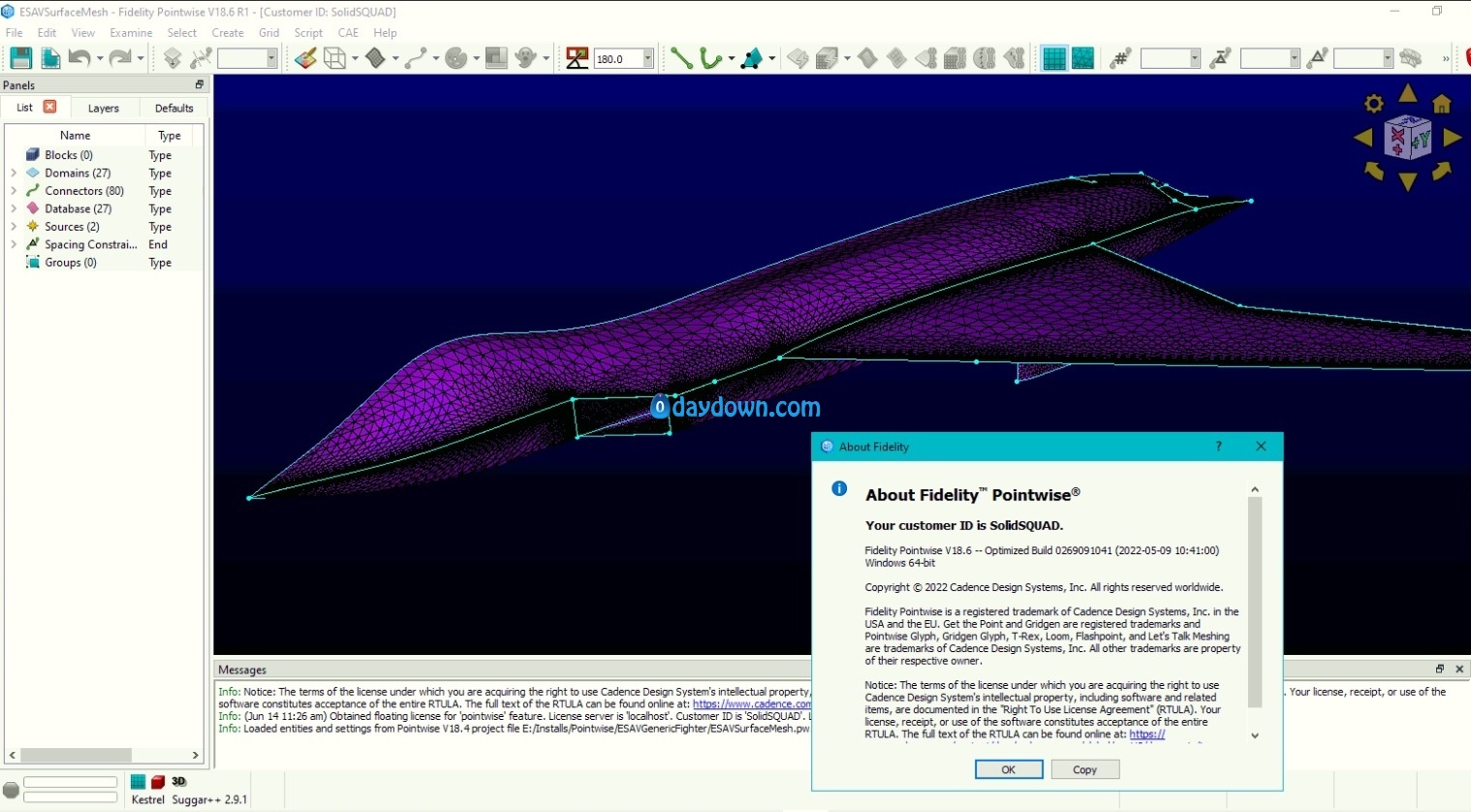
Task: Click the wireframe cube view icon
Action: tap(334, 58)
